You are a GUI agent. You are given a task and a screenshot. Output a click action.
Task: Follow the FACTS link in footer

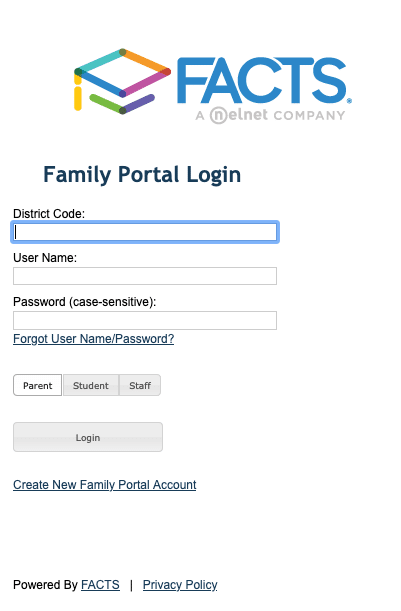(x=100, y=585)
